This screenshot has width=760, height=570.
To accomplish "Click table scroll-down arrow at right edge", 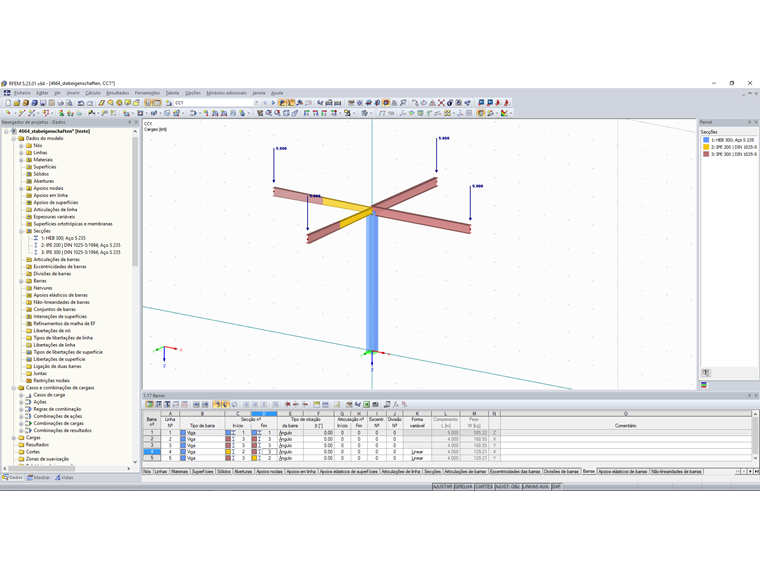I will [755, 458].
